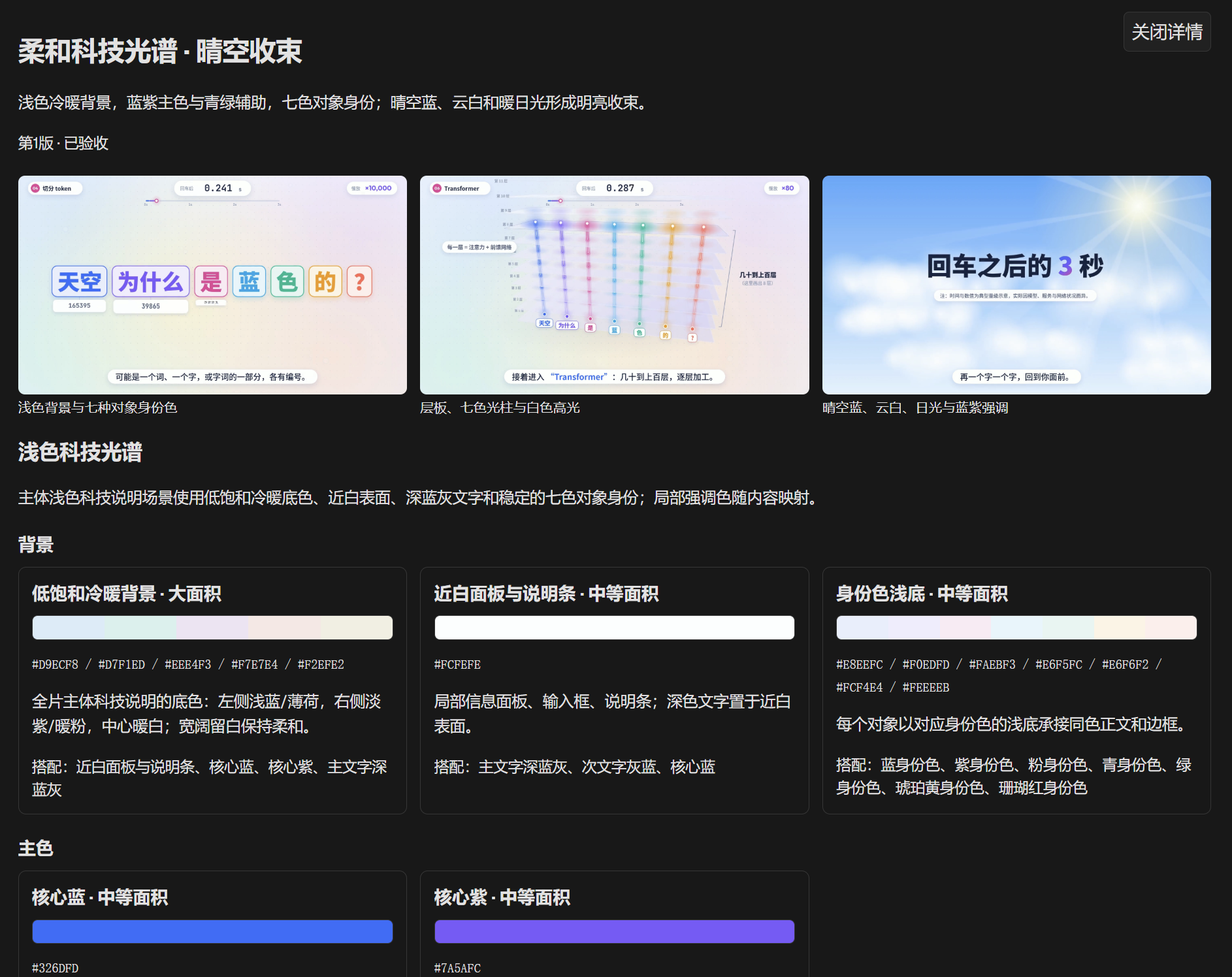Select the page title 柔和科技光谱 · 晴空收束
The width and height of the screenshot is (1232, 977).
(160, 51)
